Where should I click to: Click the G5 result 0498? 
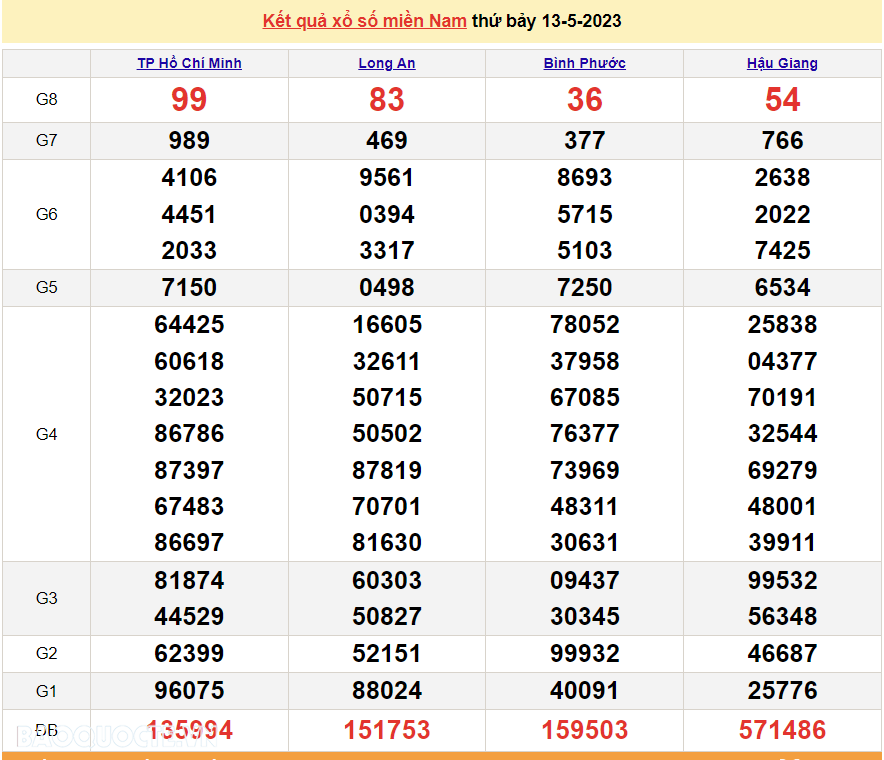(x=387, y=288)
